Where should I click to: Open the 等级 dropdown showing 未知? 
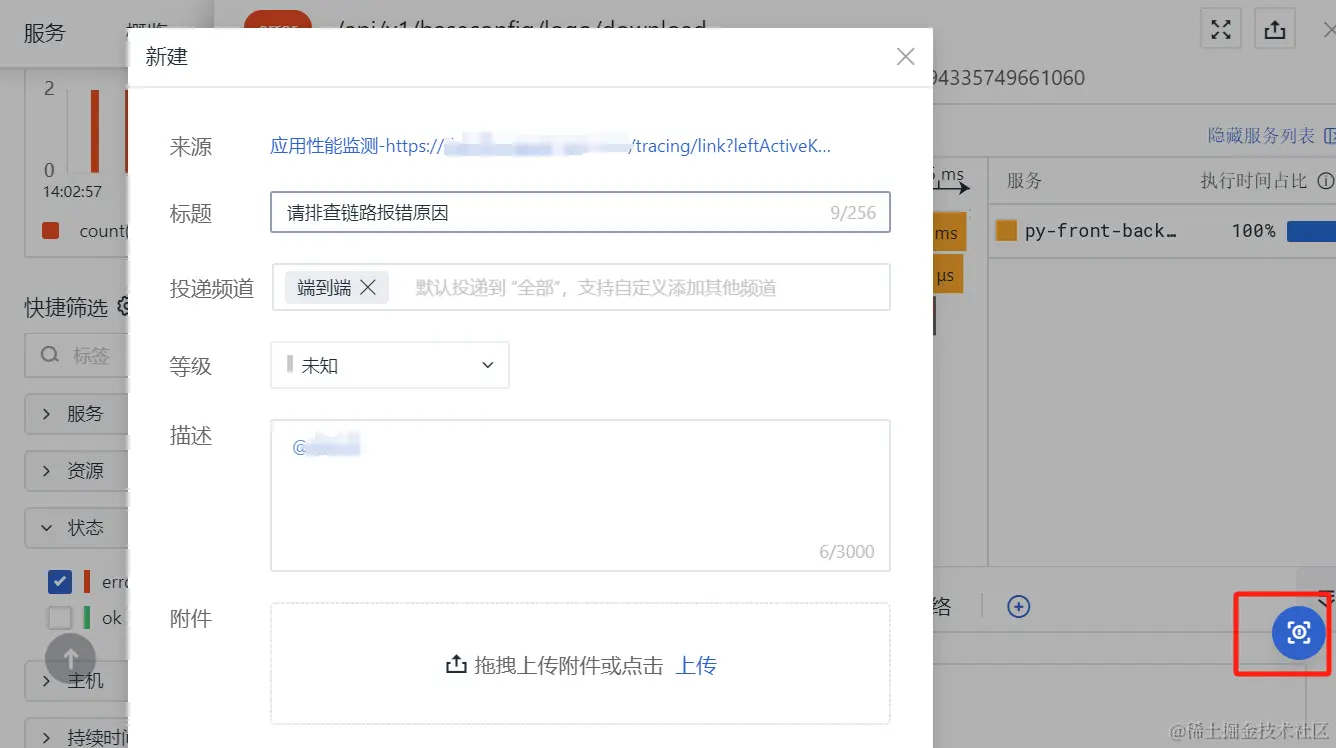tap(390, 365)
